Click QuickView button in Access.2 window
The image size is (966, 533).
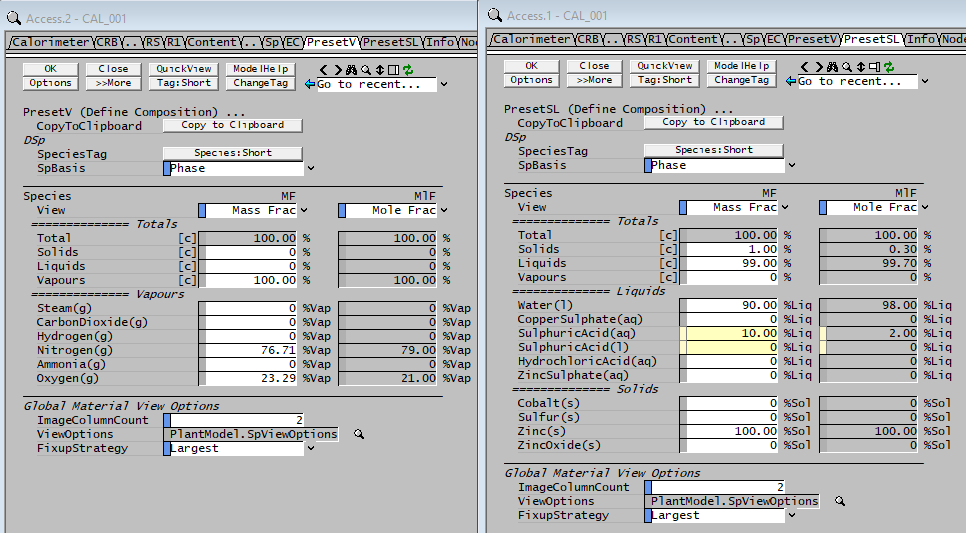coord(184,69)
